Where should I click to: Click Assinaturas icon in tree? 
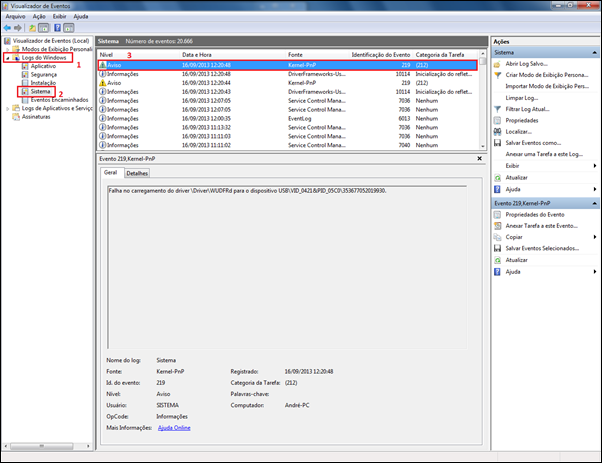[x=16, y=117]
